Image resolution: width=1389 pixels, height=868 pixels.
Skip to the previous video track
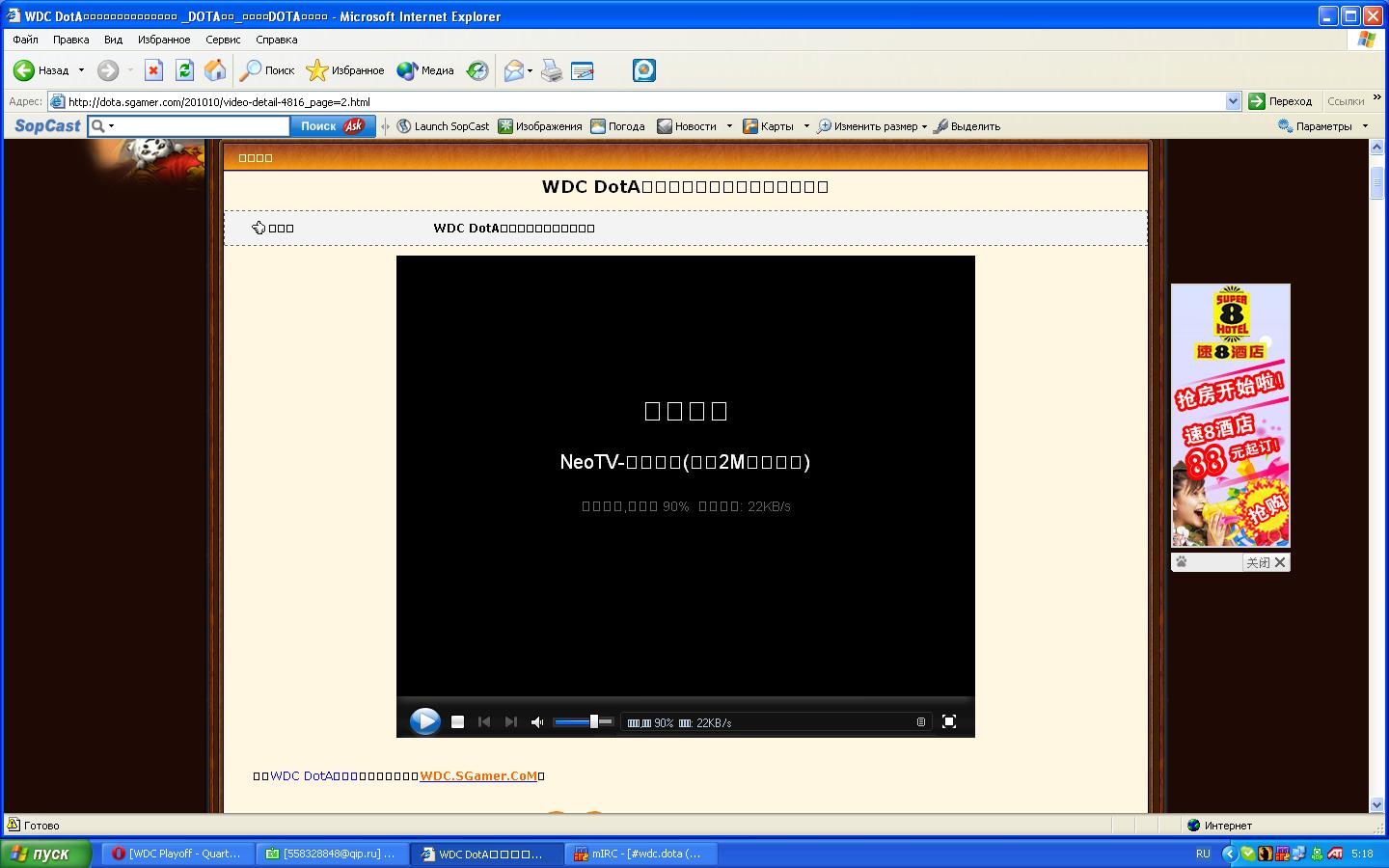coord(484,721)
